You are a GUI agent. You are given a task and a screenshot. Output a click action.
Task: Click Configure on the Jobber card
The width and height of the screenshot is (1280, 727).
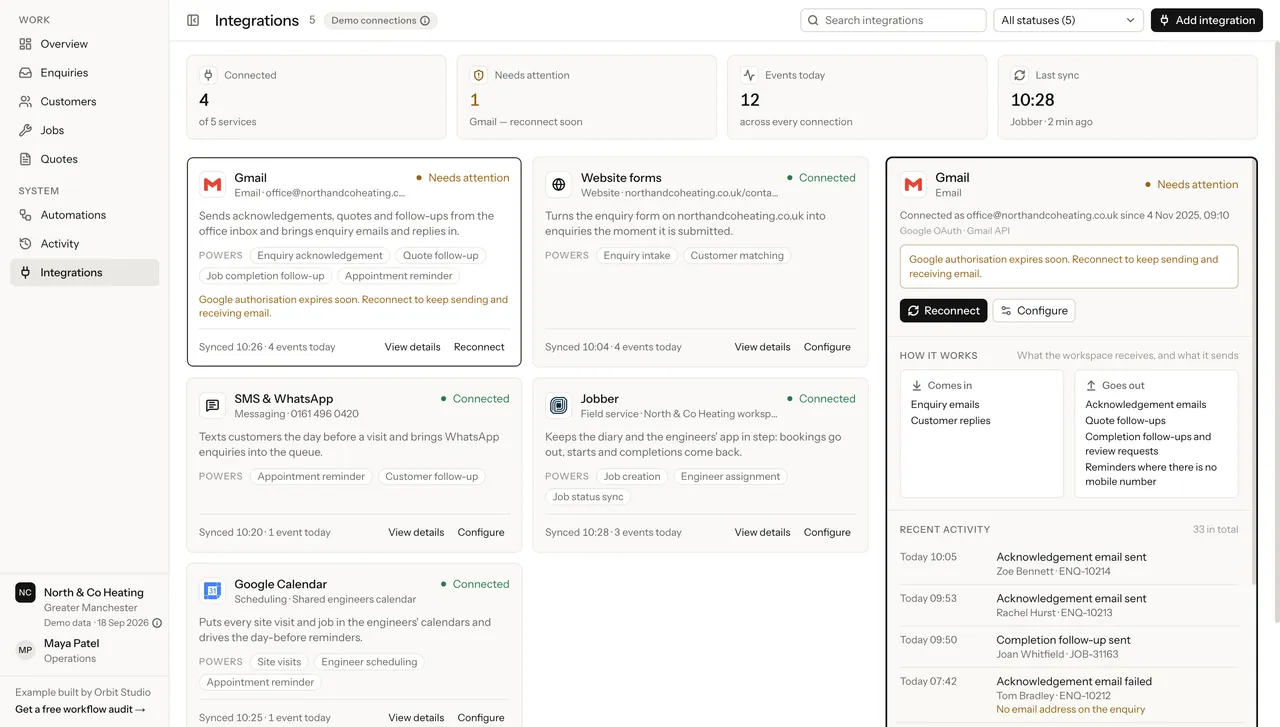click(827, 532)
